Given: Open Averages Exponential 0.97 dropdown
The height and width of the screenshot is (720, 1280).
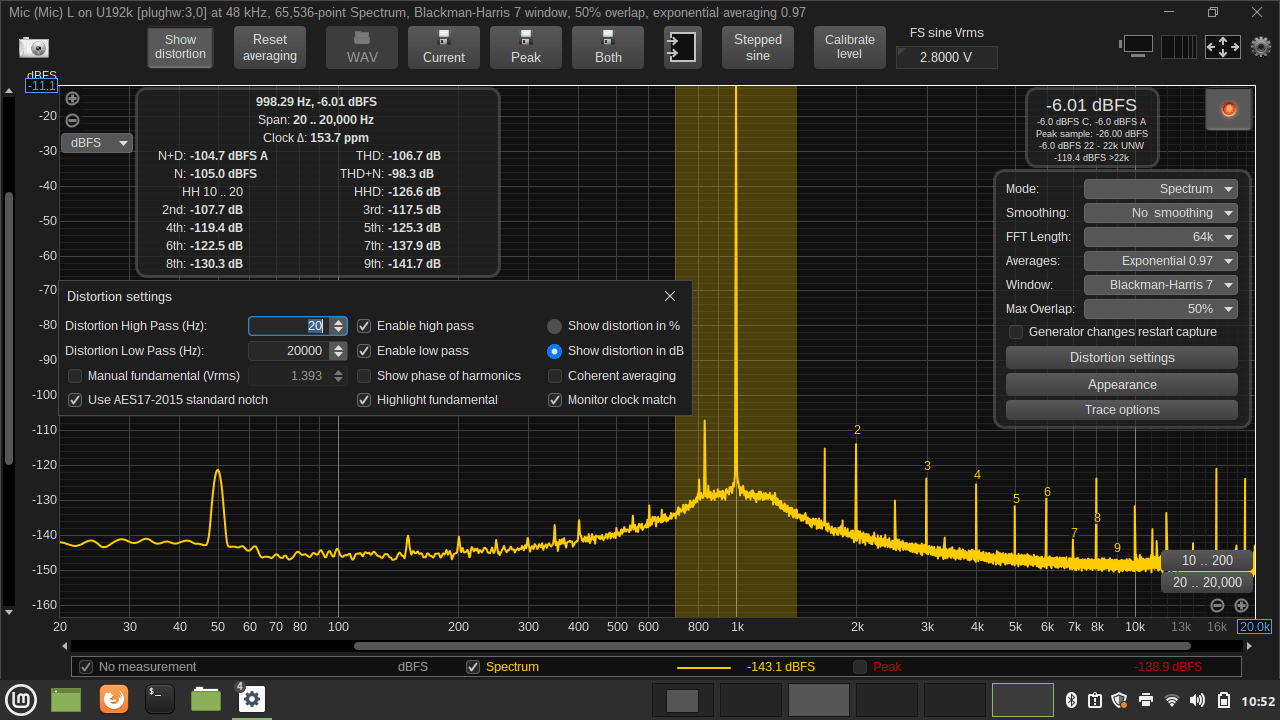Looking at the screenshot, I should click(1161, 261).
